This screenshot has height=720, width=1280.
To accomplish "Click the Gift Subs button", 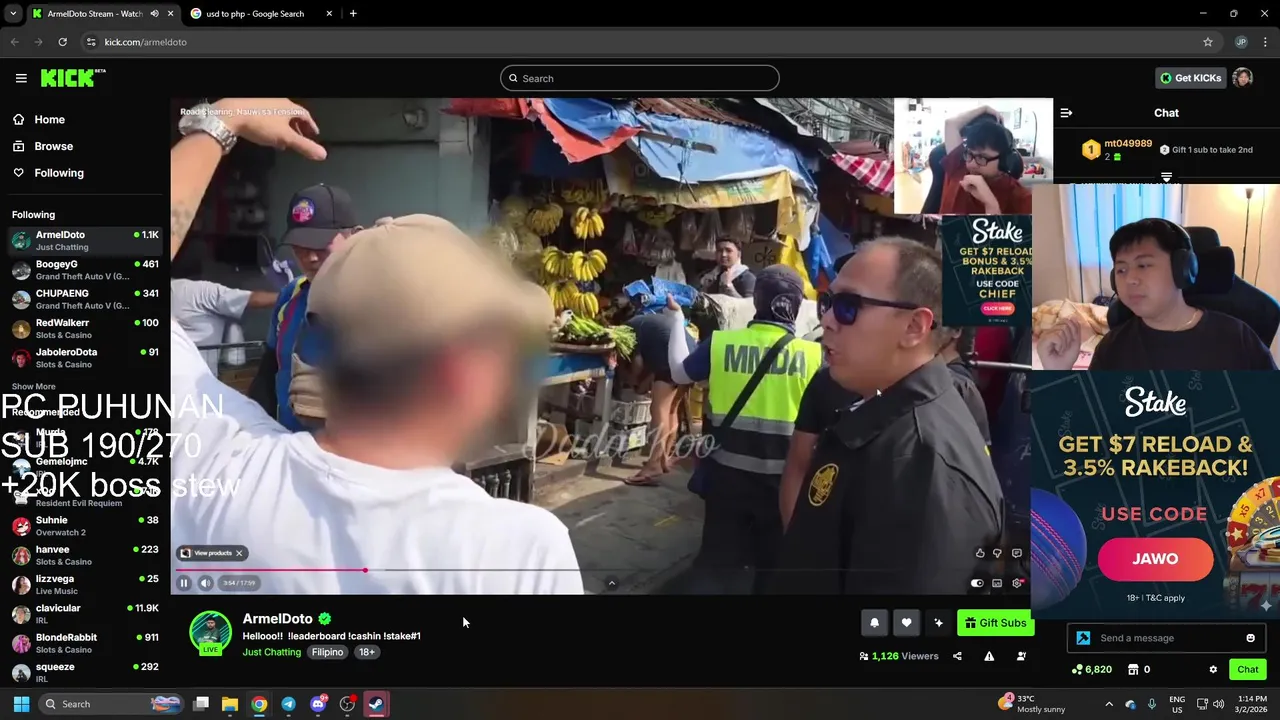I will (995, 623).
